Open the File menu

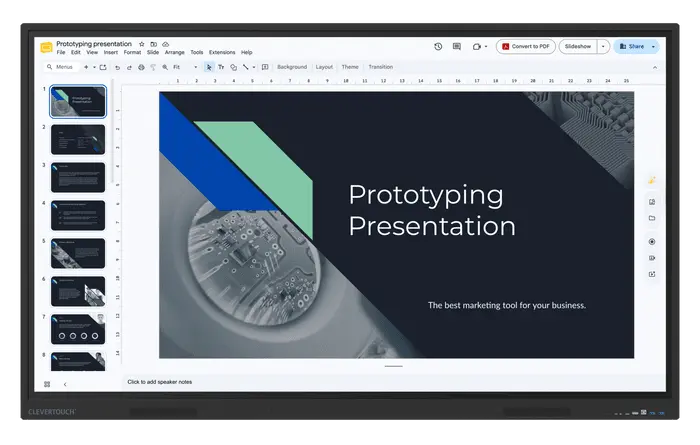coord(61,53)
